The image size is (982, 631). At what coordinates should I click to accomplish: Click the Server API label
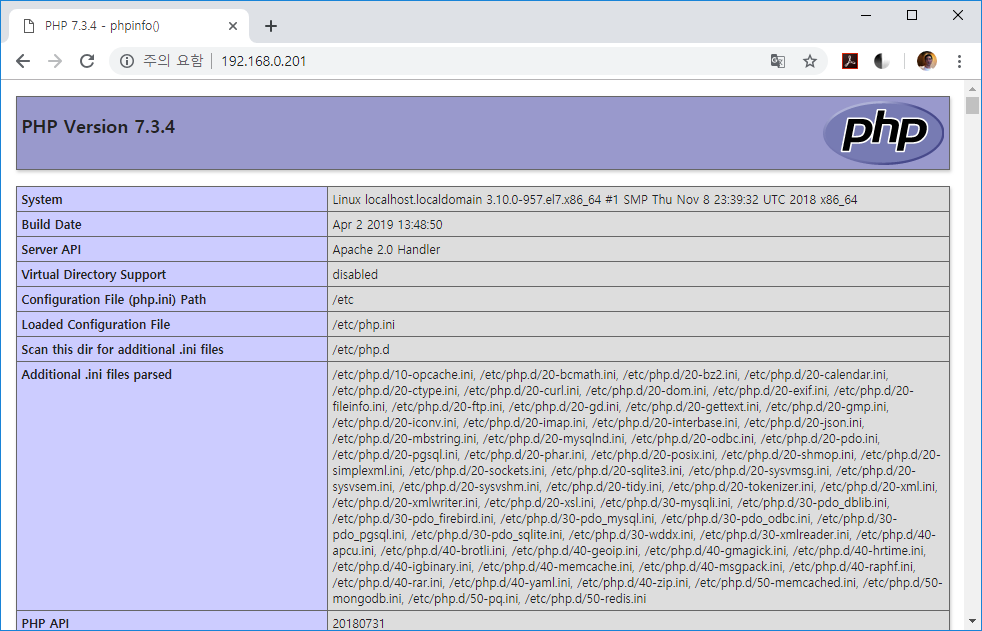point(51,250)
